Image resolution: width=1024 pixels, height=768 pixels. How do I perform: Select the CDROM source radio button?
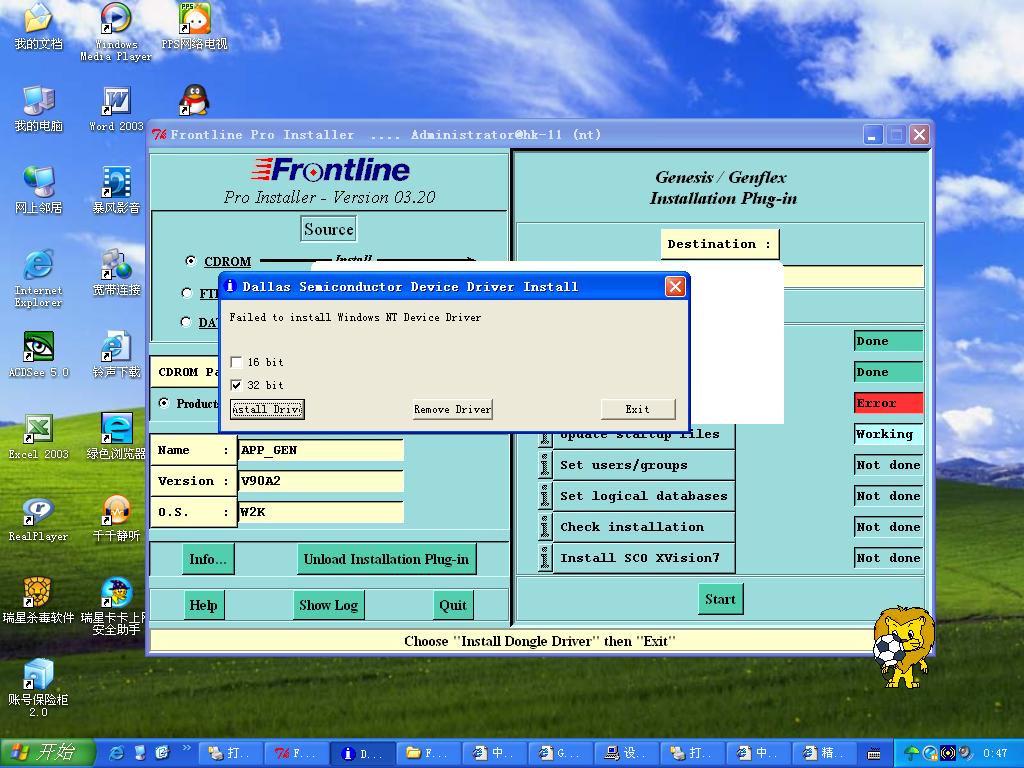pyautogui.click(x=190, y=261)
